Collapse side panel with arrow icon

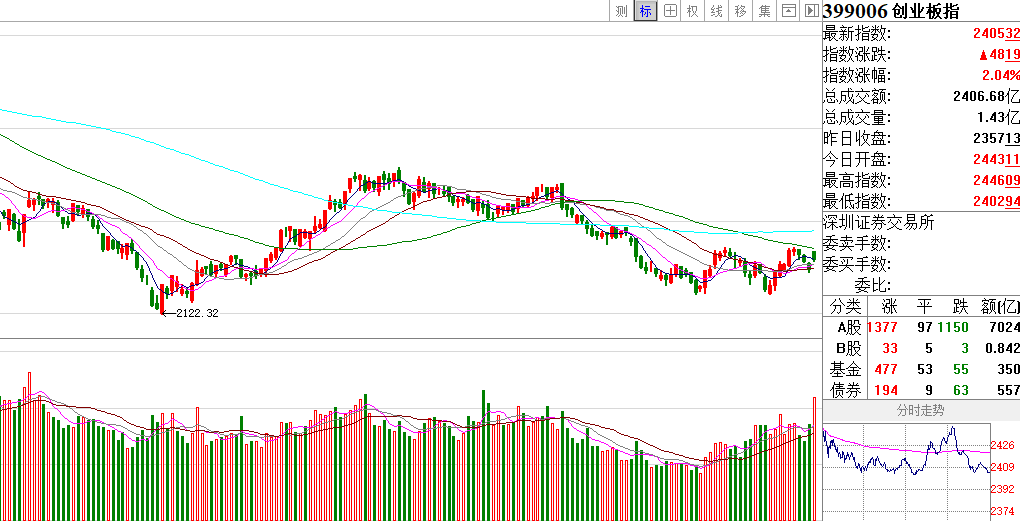pyautogui.click(x=810, y=11)
